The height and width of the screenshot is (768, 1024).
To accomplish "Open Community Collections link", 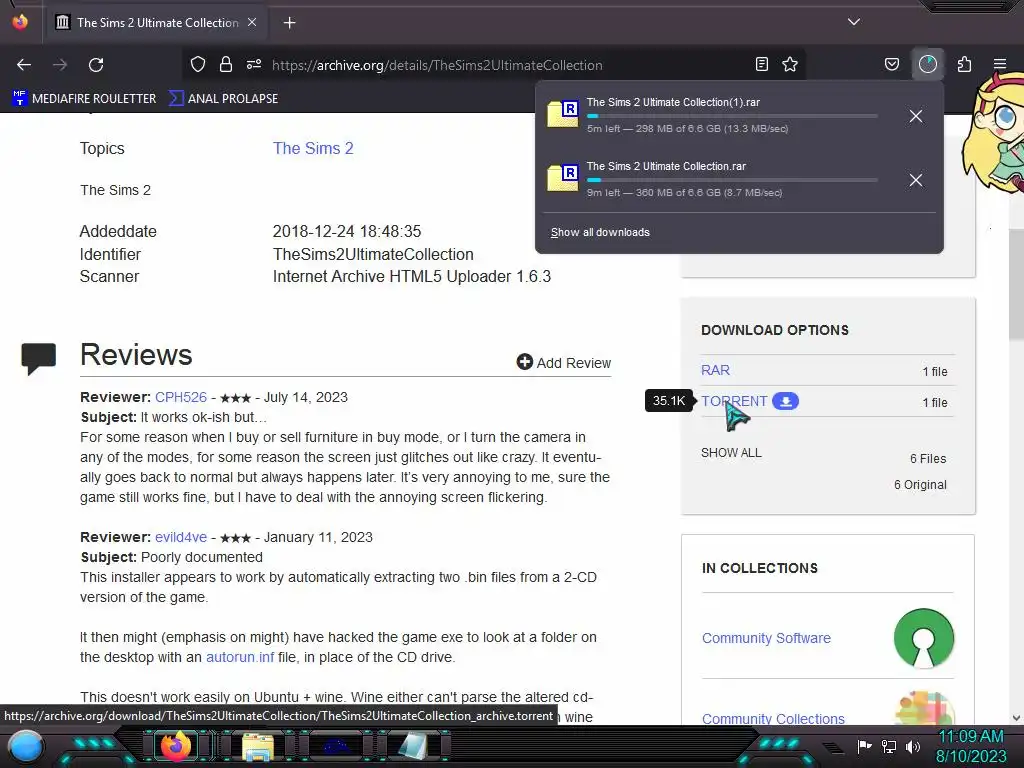I will tap(773, 718).
